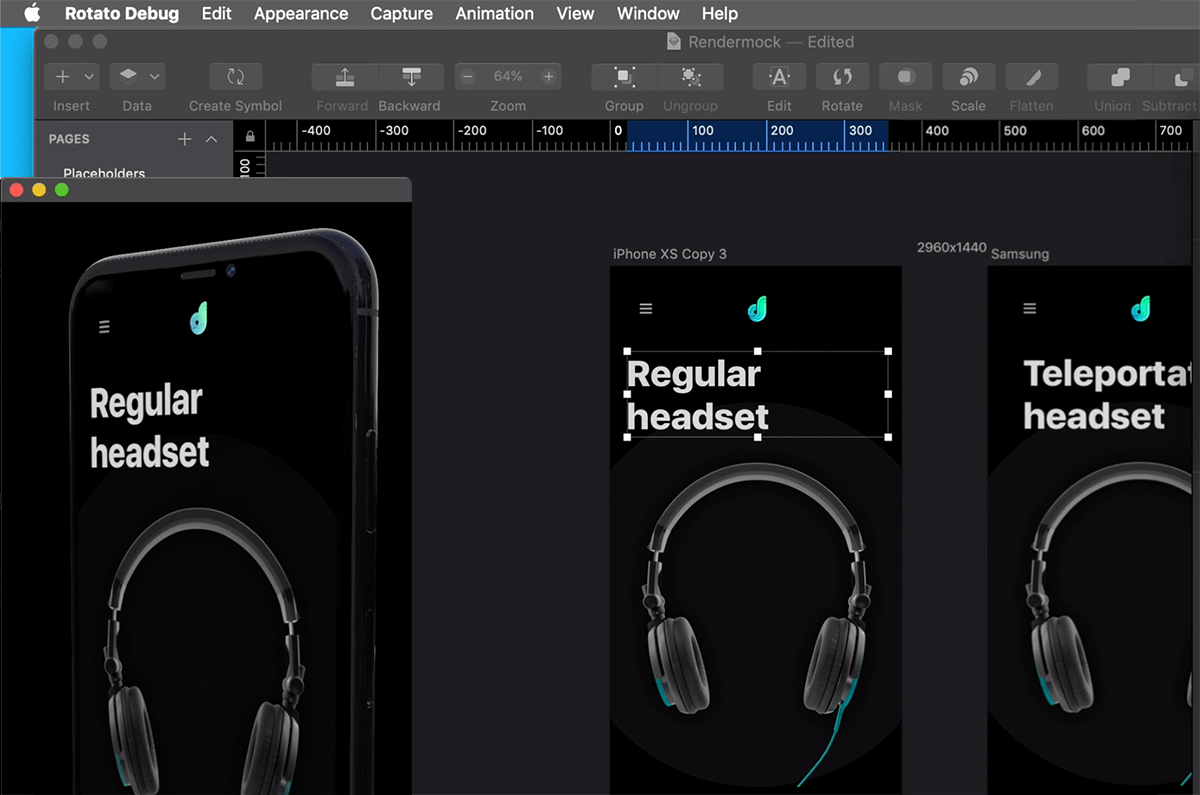Open the Window menu
The height and width of the screenshot is (795, 1200).
(648, 13)
